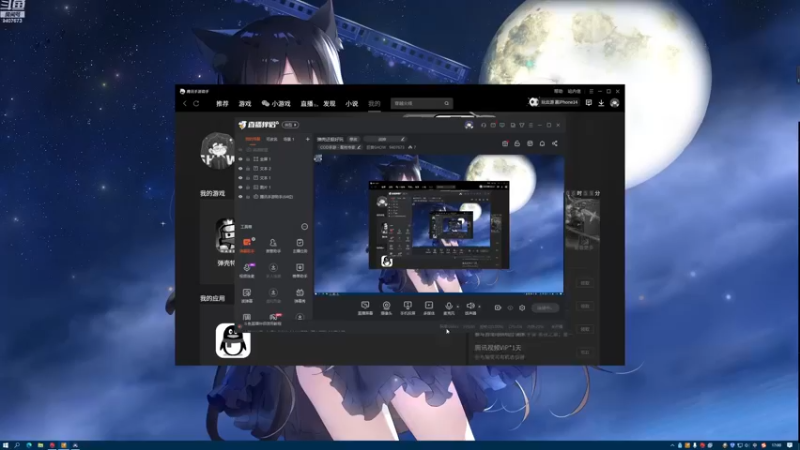Open the 推荐 tab
This screenshot has height=450, width=800.
(x=222, y=104)
